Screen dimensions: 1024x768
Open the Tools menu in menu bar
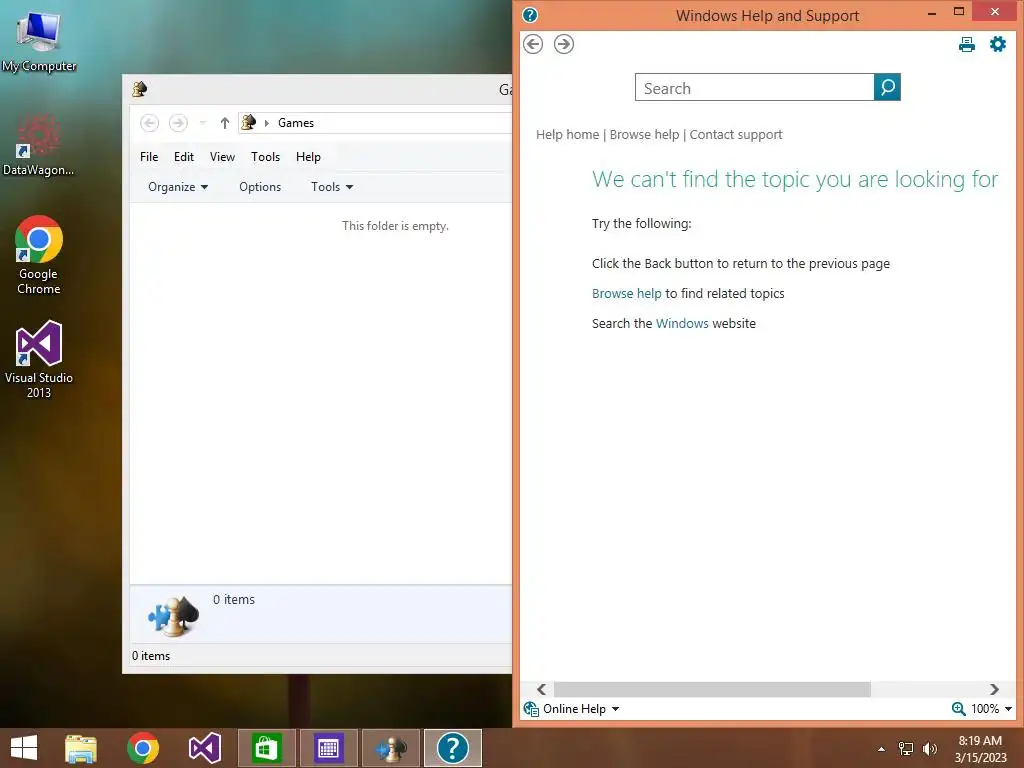[x=265, y=157]
